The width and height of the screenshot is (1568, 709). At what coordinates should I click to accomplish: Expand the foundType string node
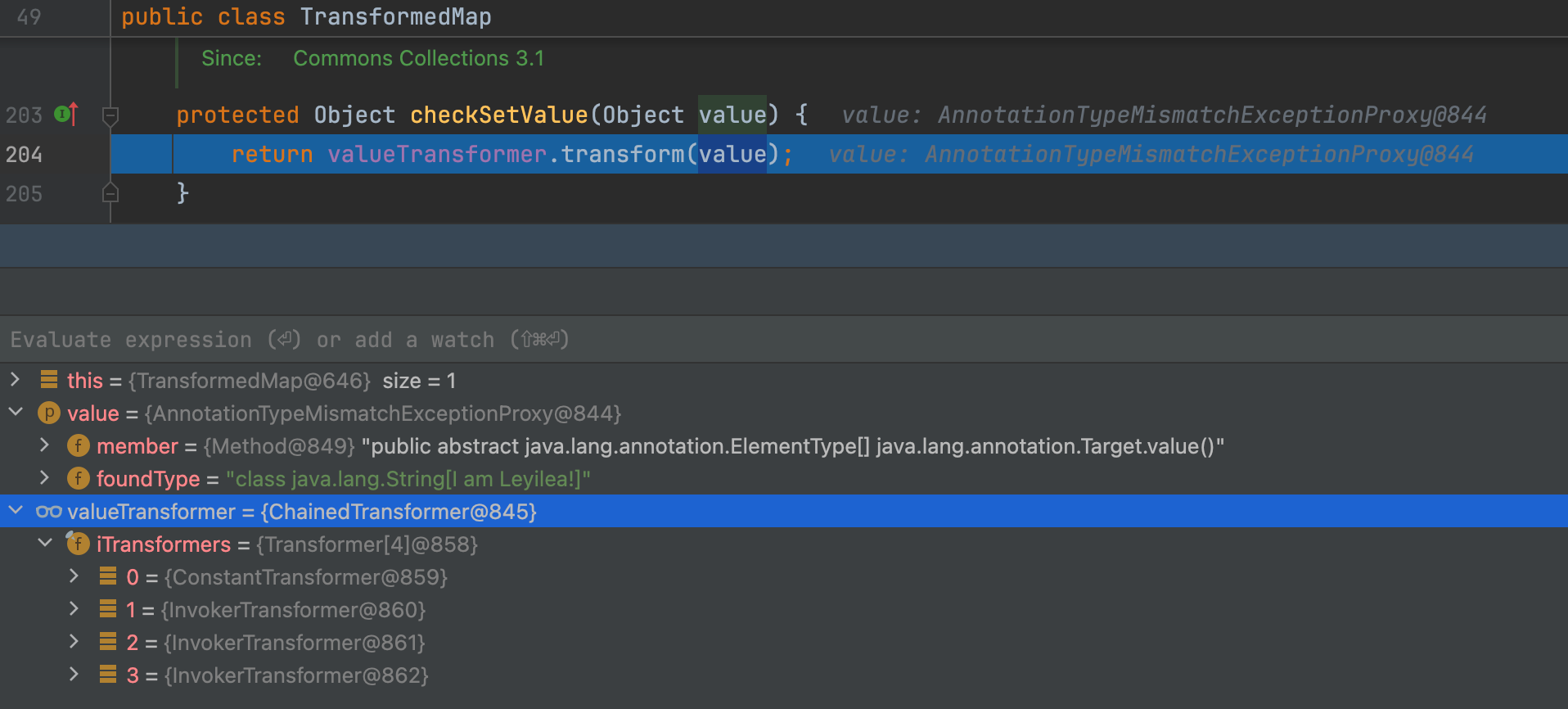(x=44, y=478)
